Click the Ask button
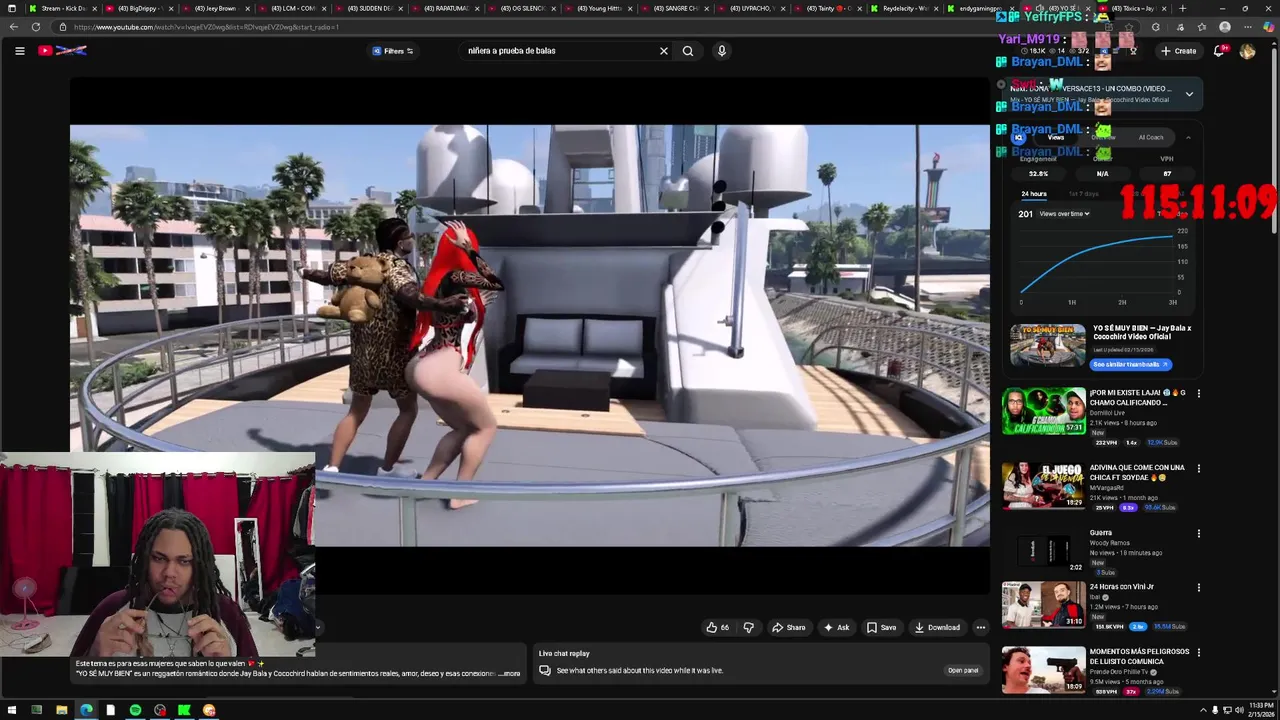1280x720 pixels. tap(836, 627)
